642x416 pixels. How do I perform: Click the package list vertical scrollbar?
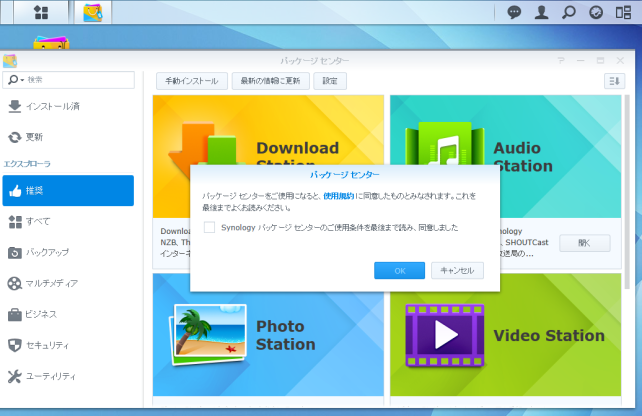coord(627,192)
